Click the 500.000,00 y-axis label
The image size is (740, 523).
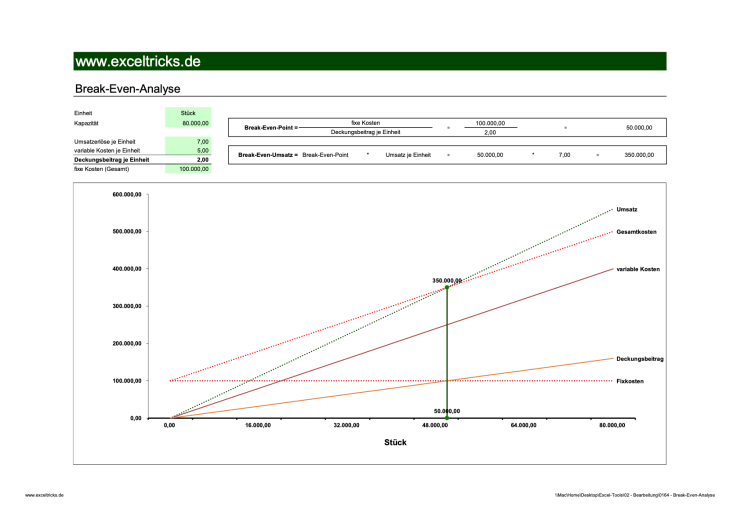[126, 232]
